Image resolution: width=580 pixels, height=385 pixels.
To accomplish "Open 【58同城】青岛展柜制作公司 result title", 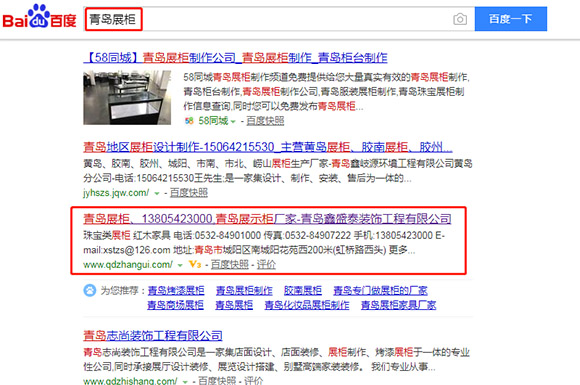I will [235, 58].
